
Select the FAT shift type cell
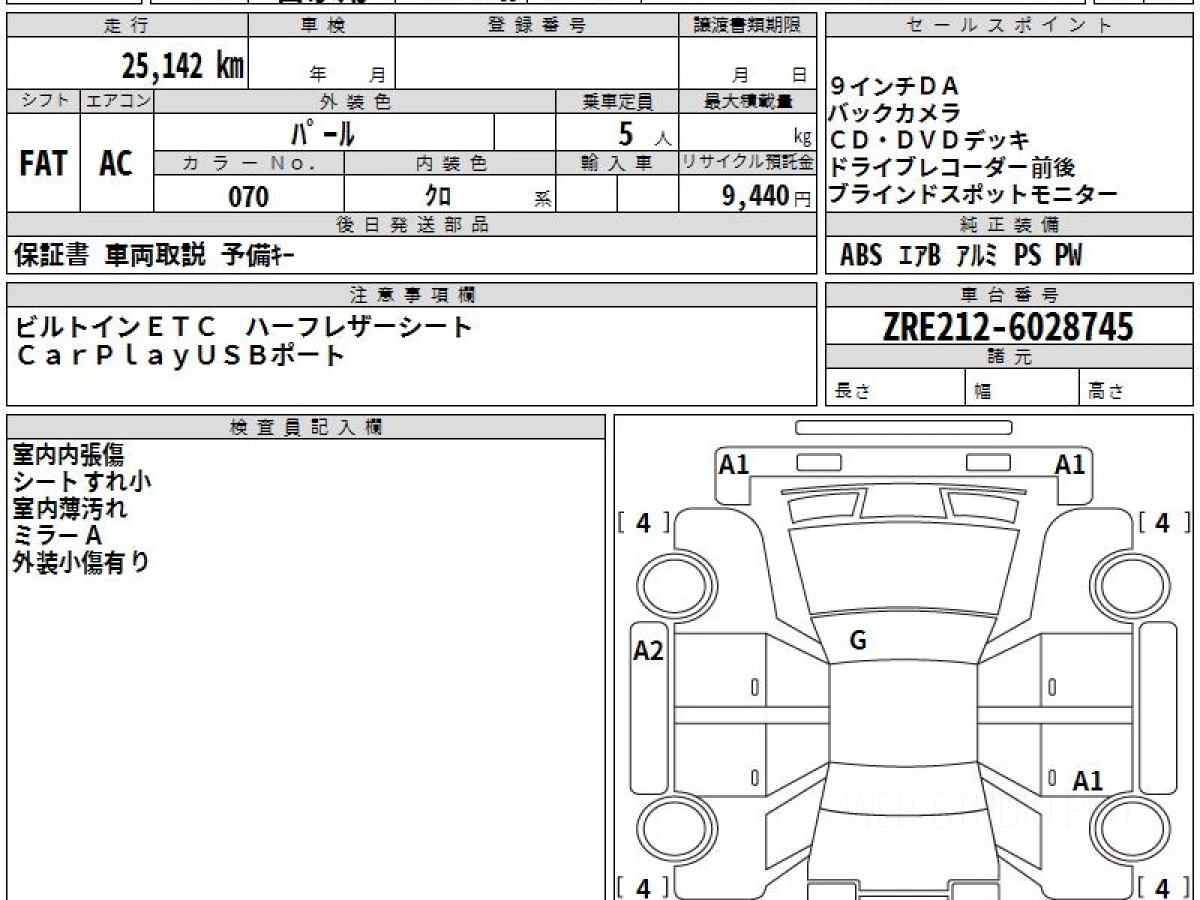[43, 164]
